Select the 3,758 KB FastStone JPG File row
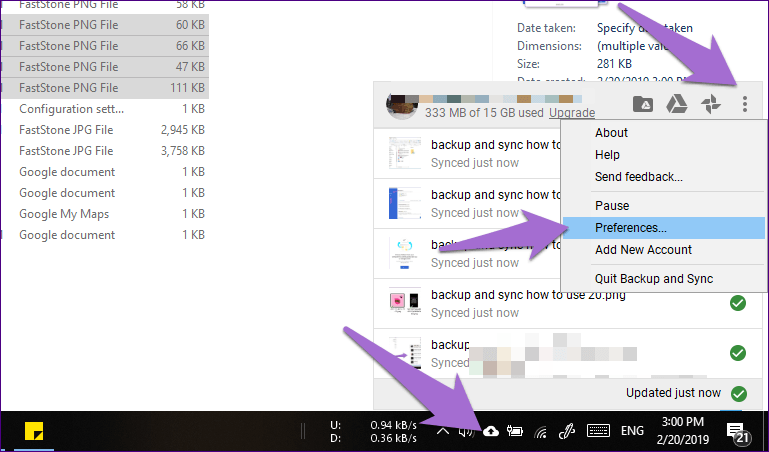This screenshot has height=452, width=769. pos(105,151)
